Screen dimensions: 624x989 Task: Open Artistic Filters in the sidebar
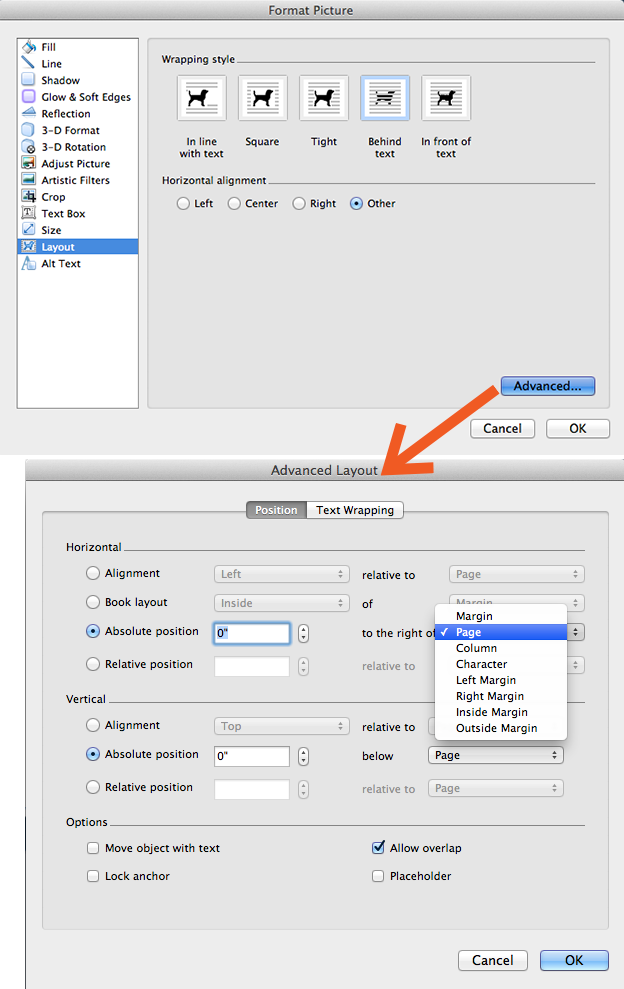(75, 180)
